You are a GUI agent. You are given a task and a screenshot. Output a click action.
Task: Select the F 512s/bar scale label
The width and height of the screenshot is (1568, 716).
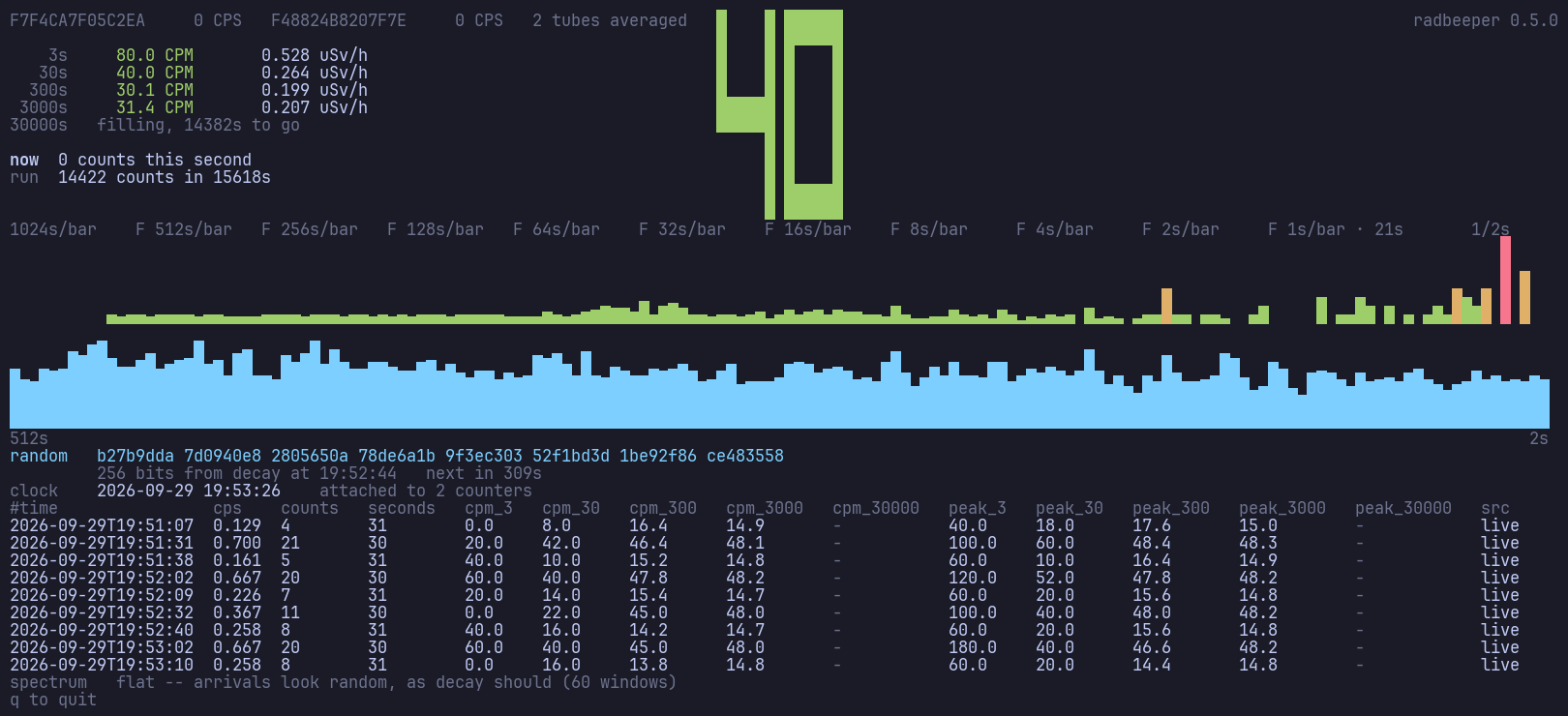click(184, 229)
